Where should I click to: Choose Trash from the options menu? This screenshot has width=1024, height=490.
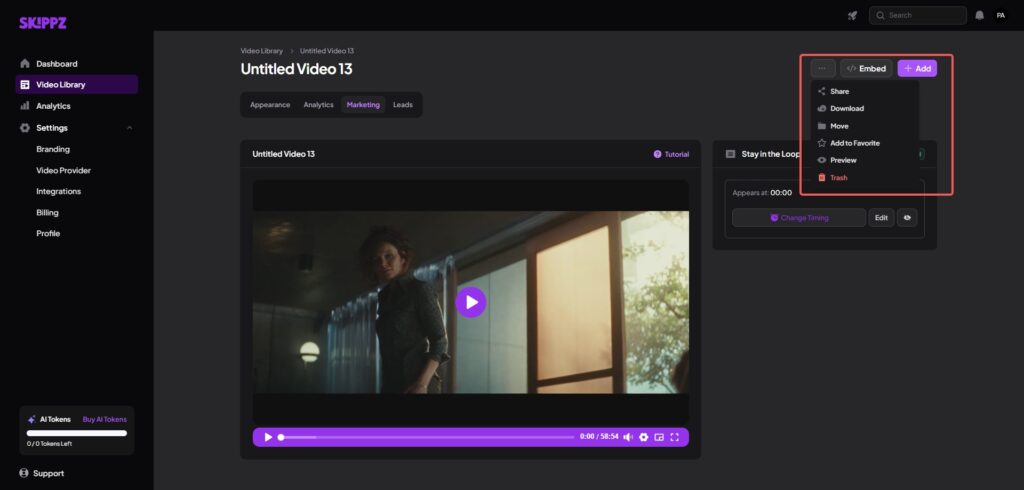click(838, 178)
